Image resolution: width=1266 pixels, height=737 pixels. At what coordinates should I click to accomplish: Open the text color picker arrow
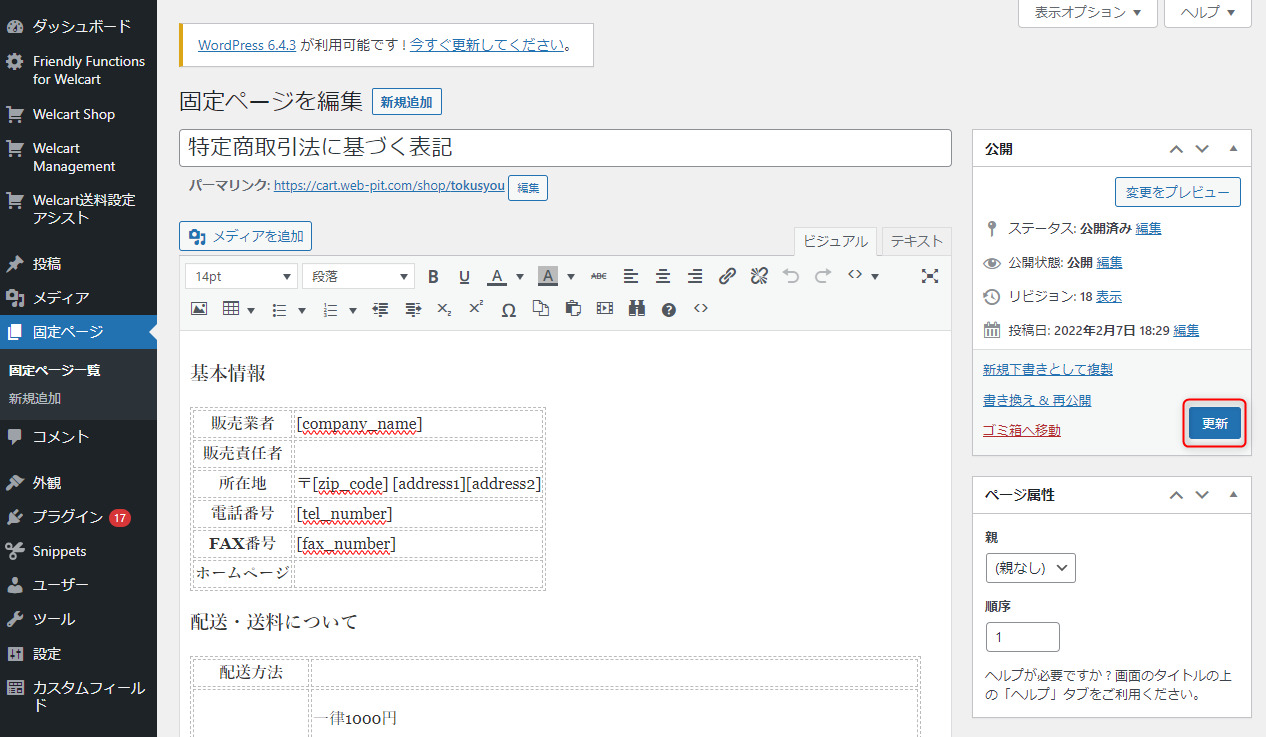point(522,276)
